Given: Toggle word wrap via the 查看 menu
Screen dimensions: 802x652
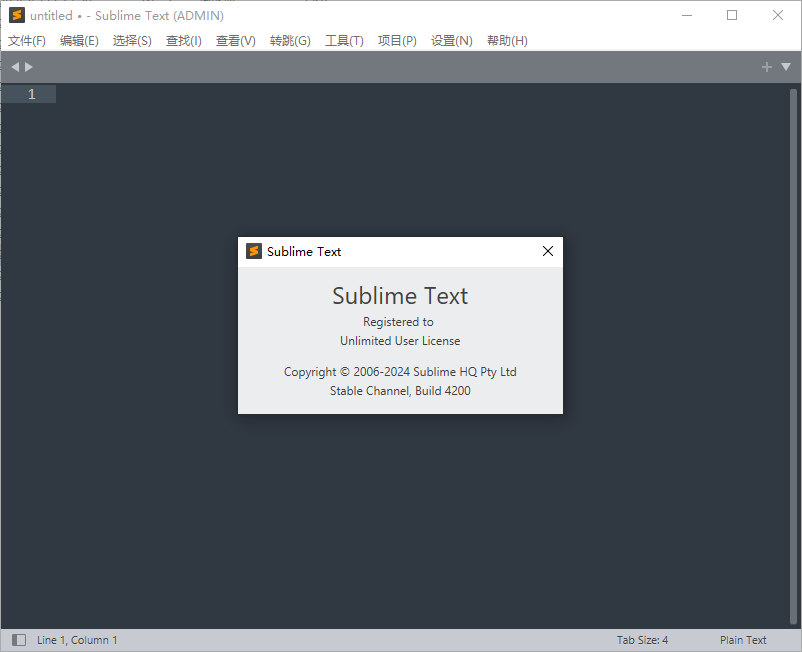Looking at the screenshot, I should [x=235, y=41].
